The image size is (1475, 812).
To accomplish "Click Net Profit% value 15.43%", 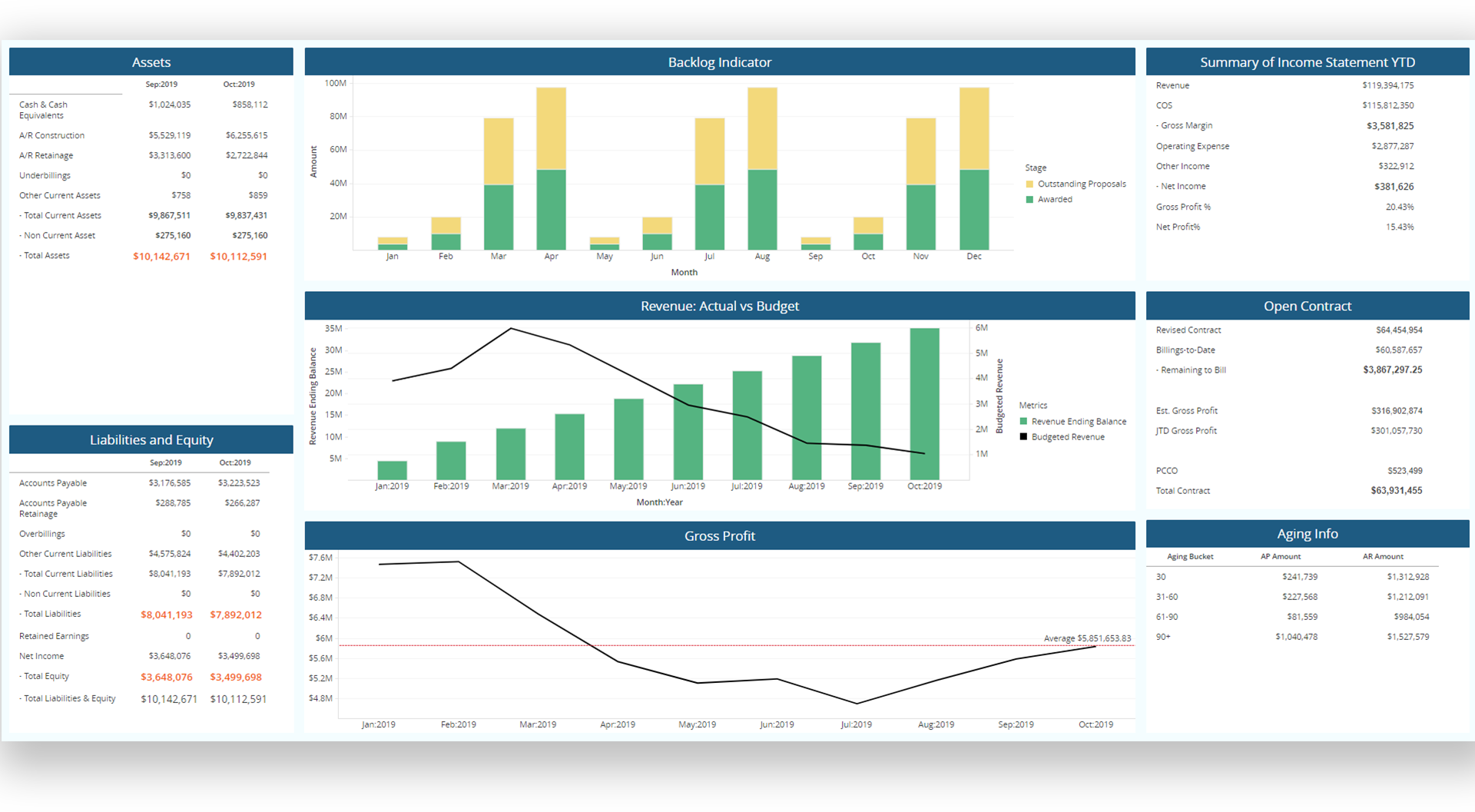I will (1400, 227).
